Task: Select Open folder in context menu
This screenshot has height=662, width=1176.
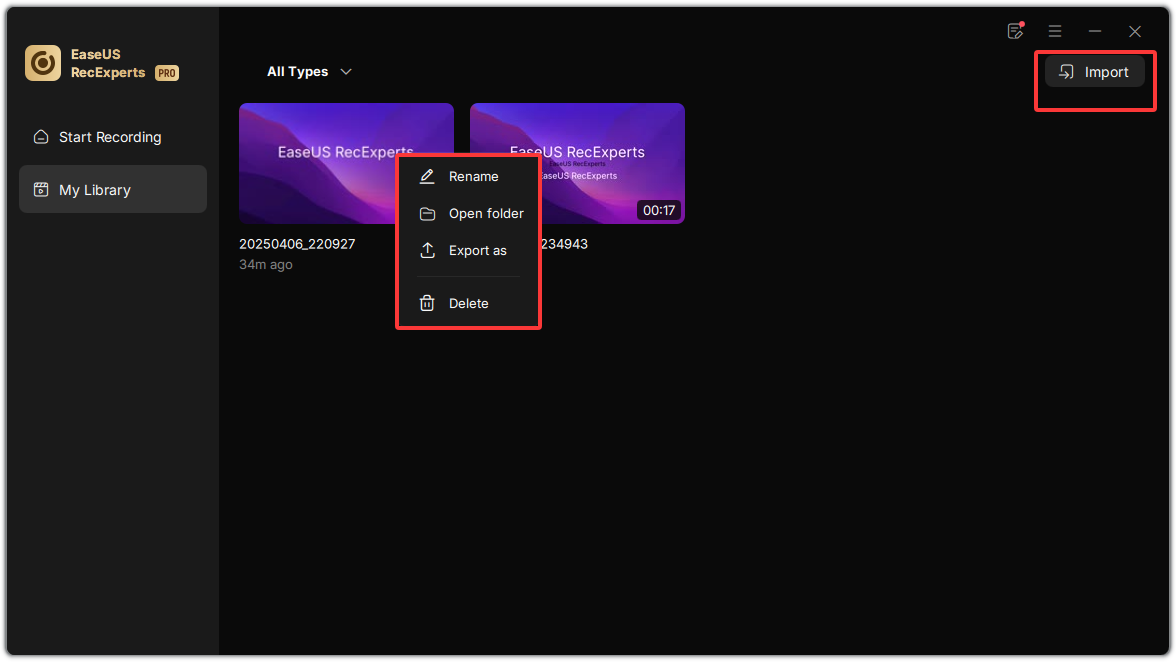Action: pos(469,214)
